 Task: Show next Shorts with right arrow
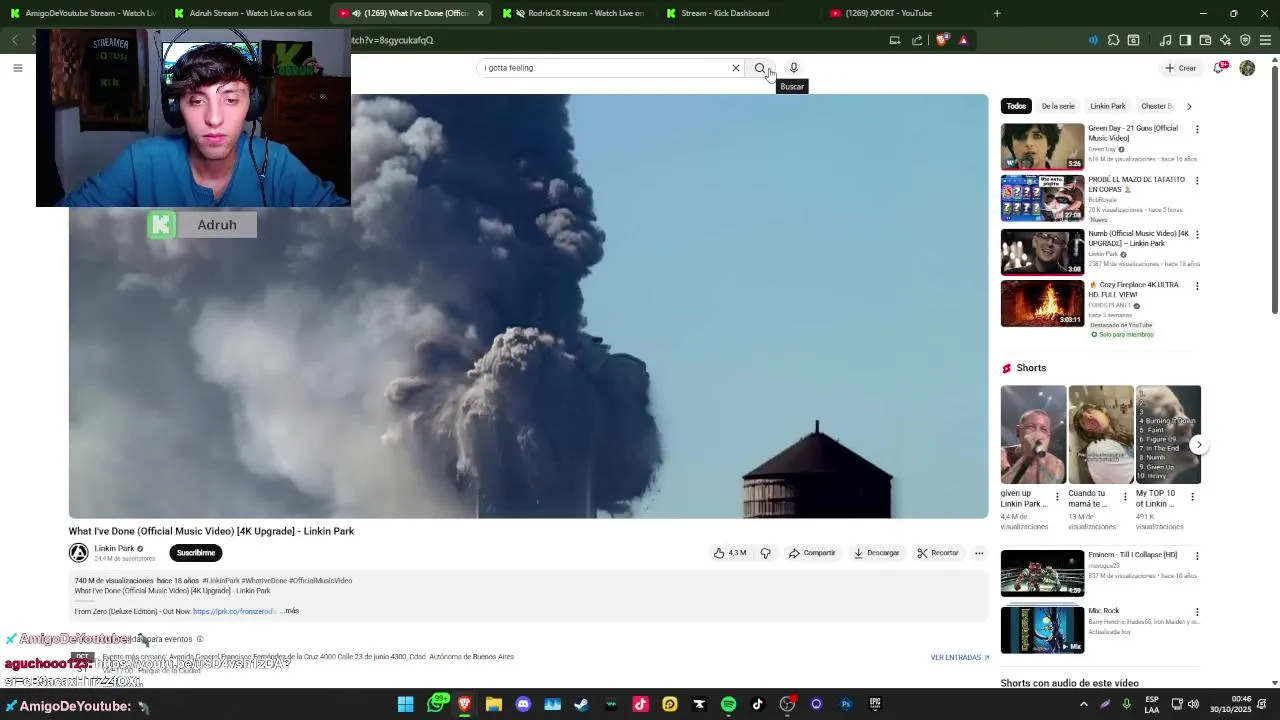[1199, 445]
